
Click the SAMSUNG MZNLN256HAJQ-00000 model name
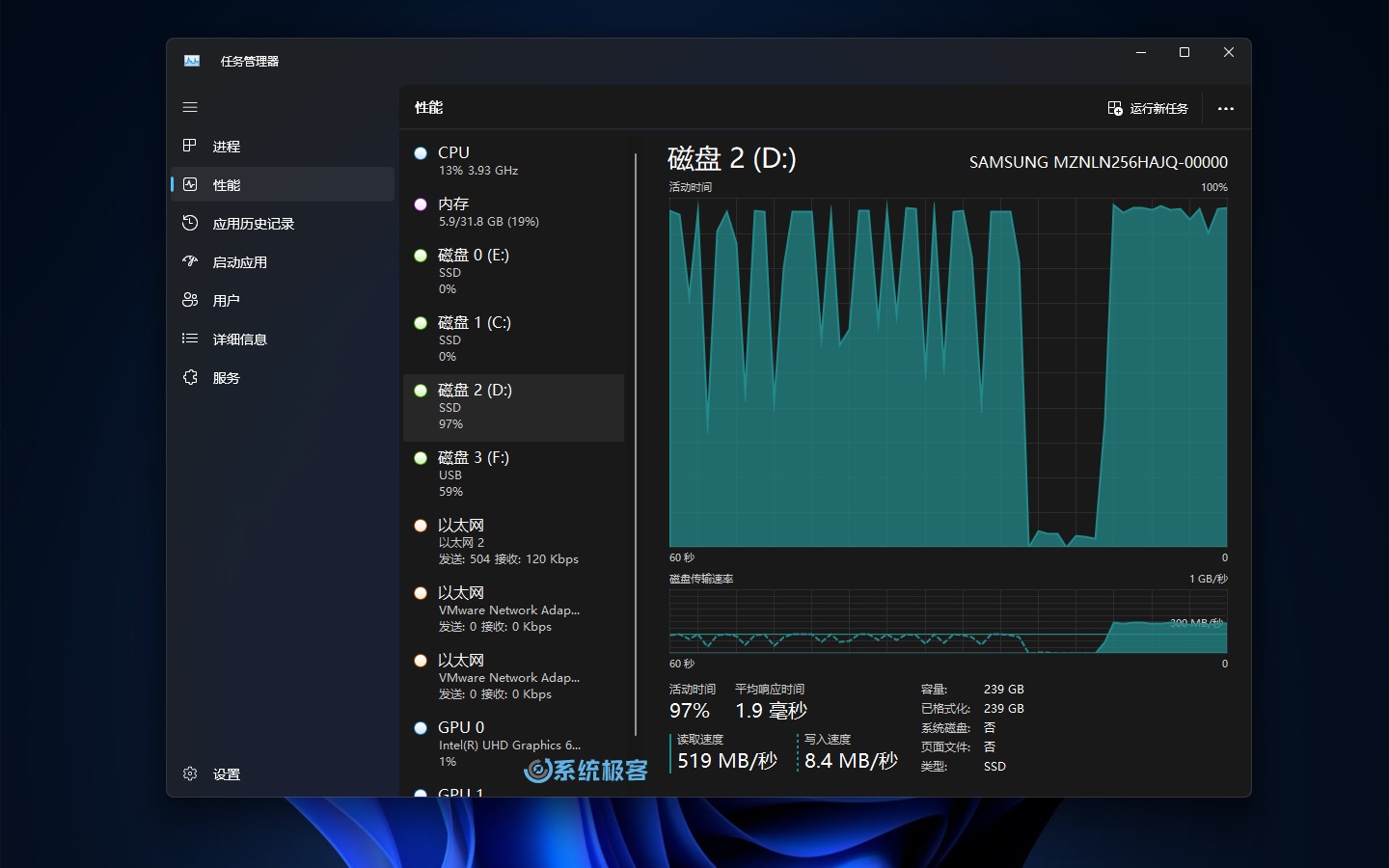1099,162
